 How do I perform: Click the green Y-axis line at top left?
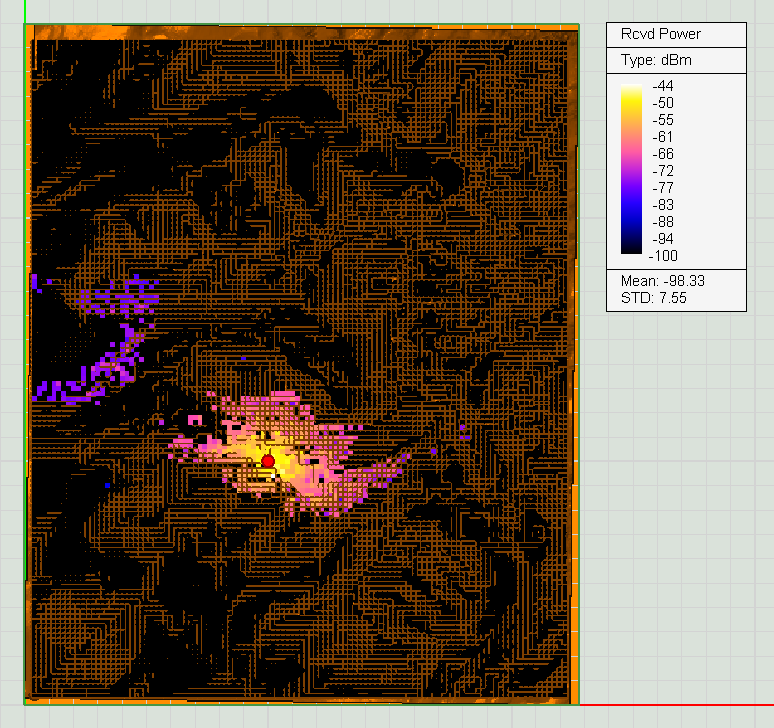tap(24, 12)
